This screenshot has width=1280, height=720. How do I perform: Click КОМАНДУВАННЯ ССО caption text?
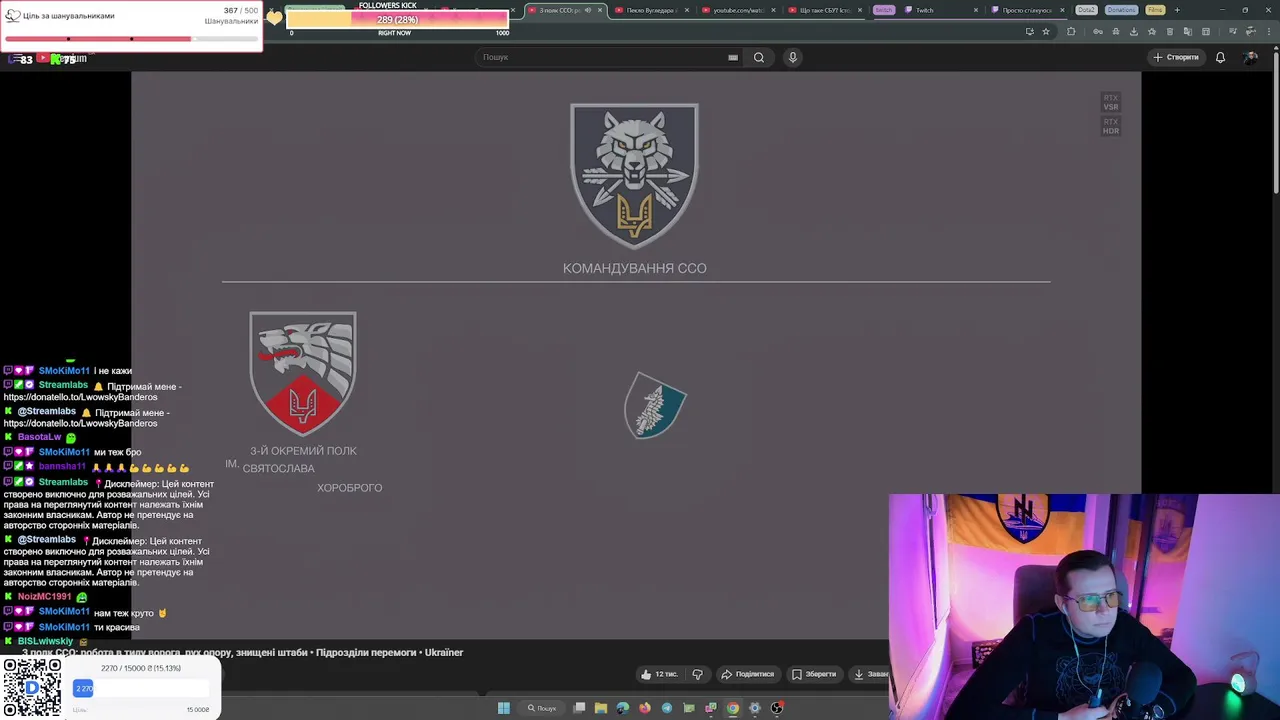(634, 268)
